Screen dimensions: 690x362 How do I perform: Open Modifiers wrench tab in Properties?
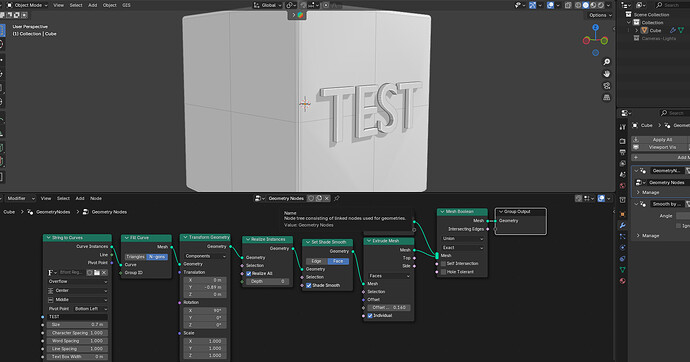622,226
